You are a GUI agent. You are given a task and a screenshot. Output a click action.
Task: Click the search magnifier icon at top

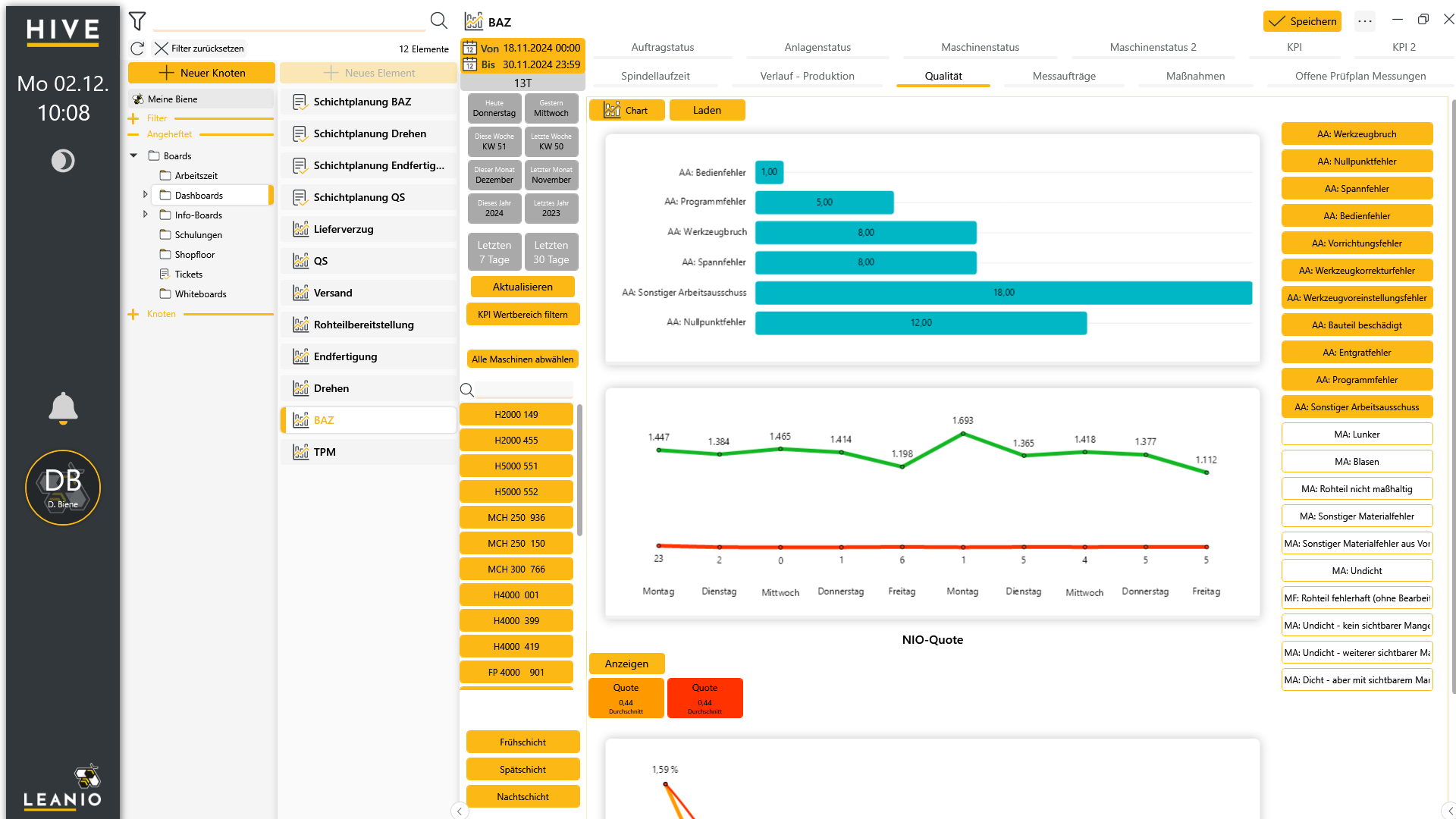439,20
